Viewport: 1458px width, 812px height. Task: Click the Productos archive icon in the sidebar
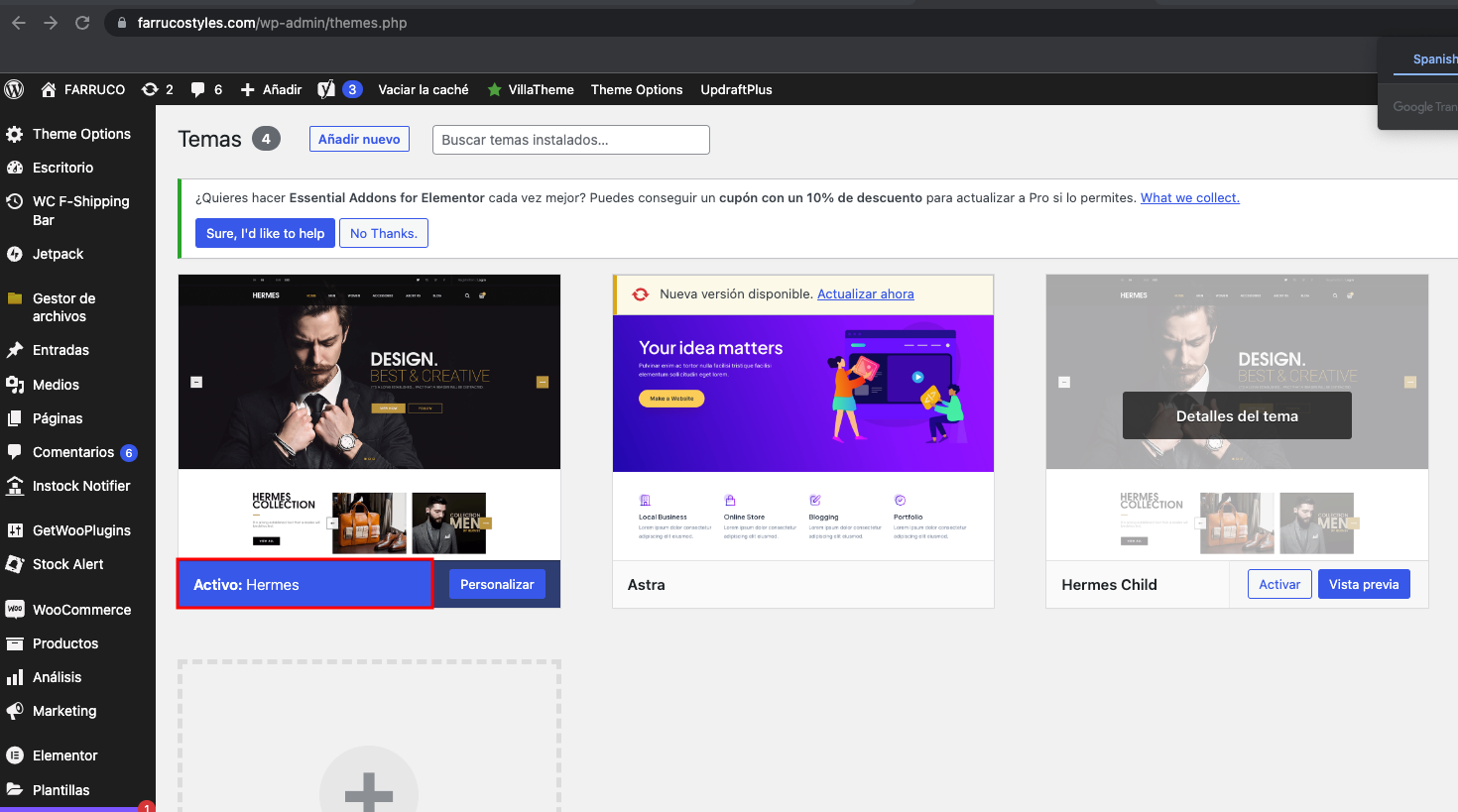(15, 643)
